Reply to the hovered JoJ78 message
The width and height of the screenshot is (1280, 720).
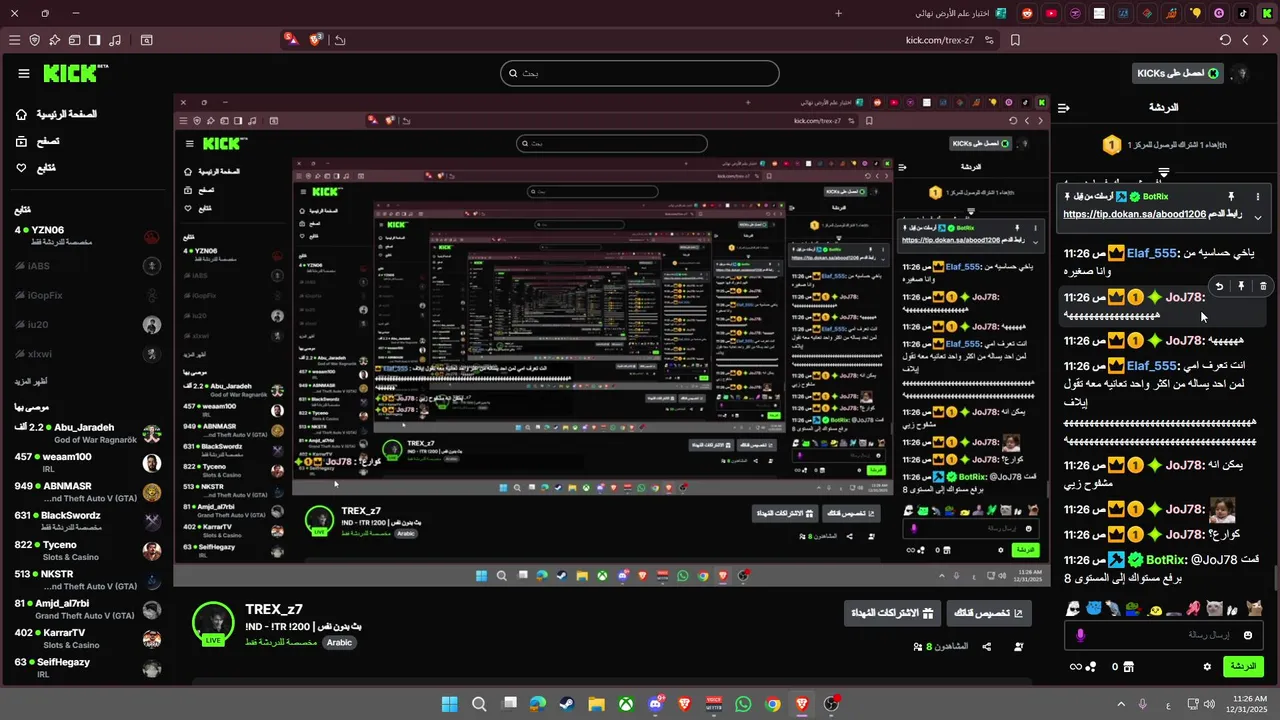point(1219,286)
